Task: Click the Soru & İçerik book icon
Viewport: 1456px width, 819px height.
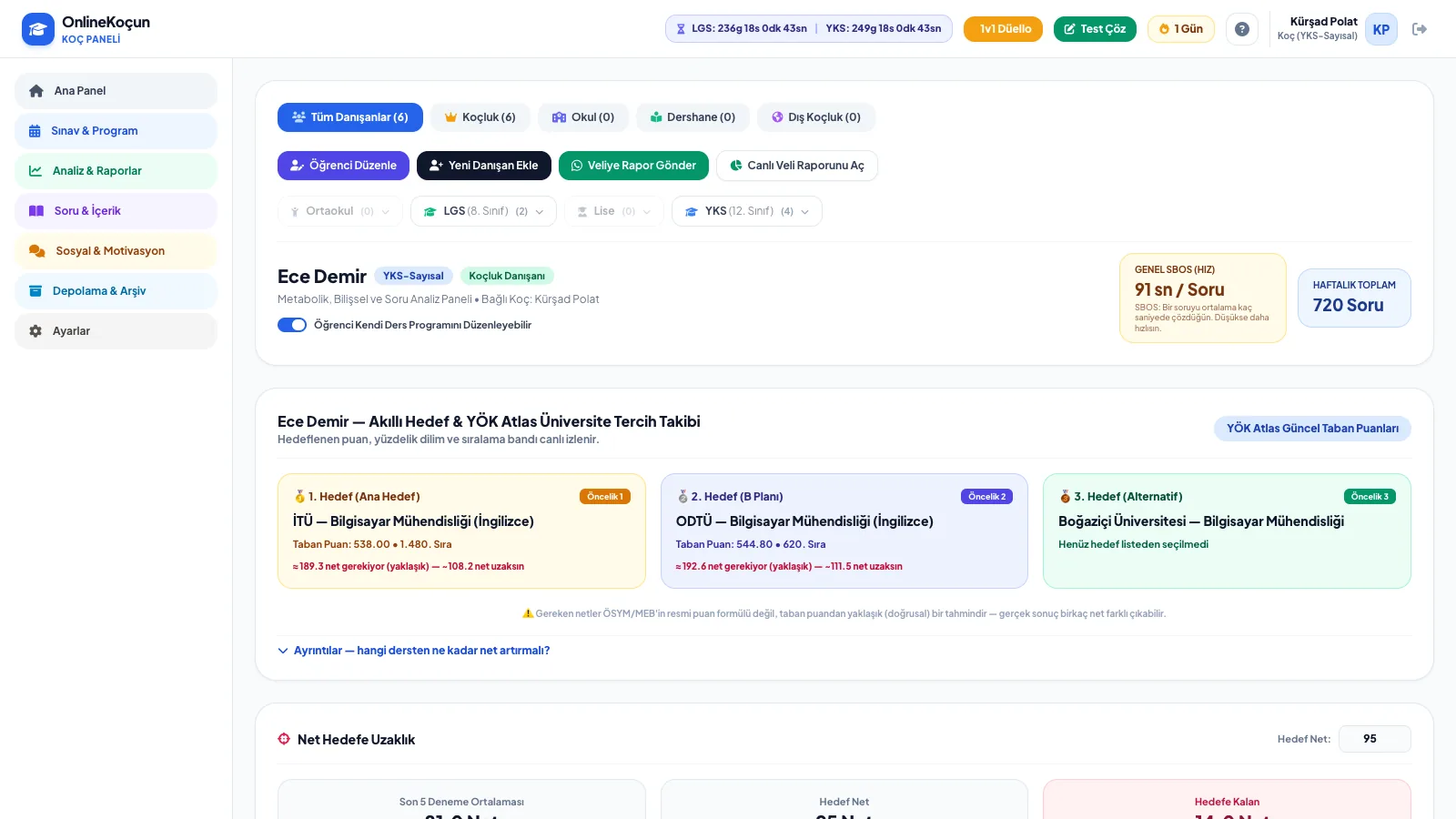Action: (36, 211)
